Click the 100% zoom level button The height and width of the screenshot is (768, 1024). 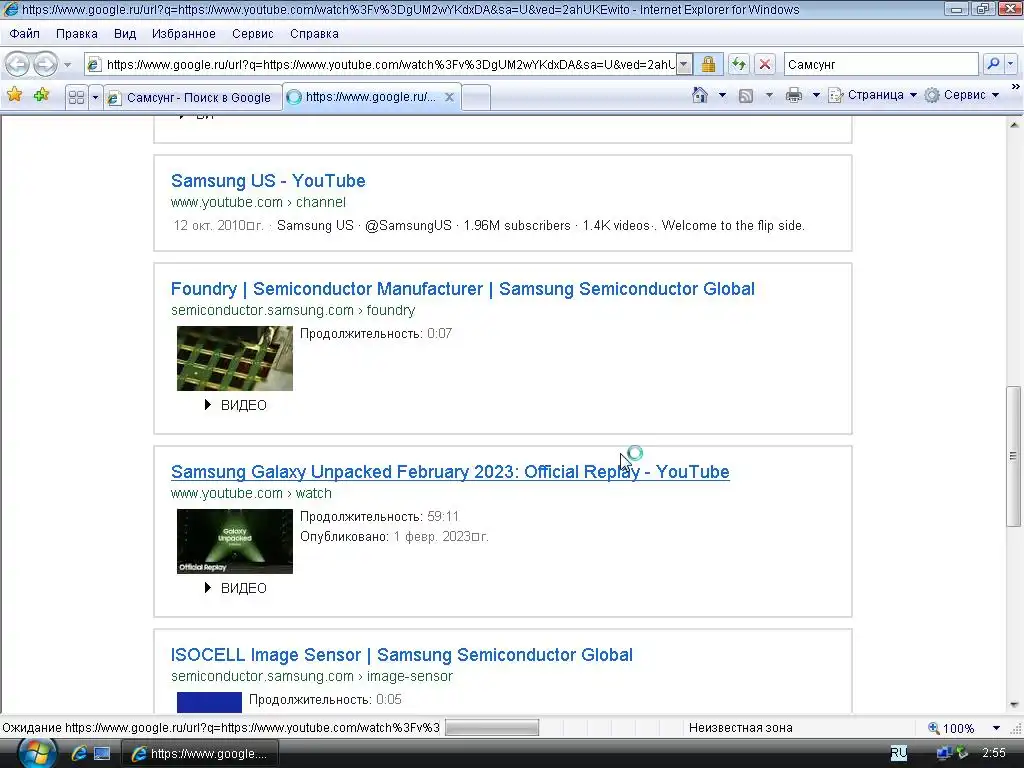tap(952, 728)
